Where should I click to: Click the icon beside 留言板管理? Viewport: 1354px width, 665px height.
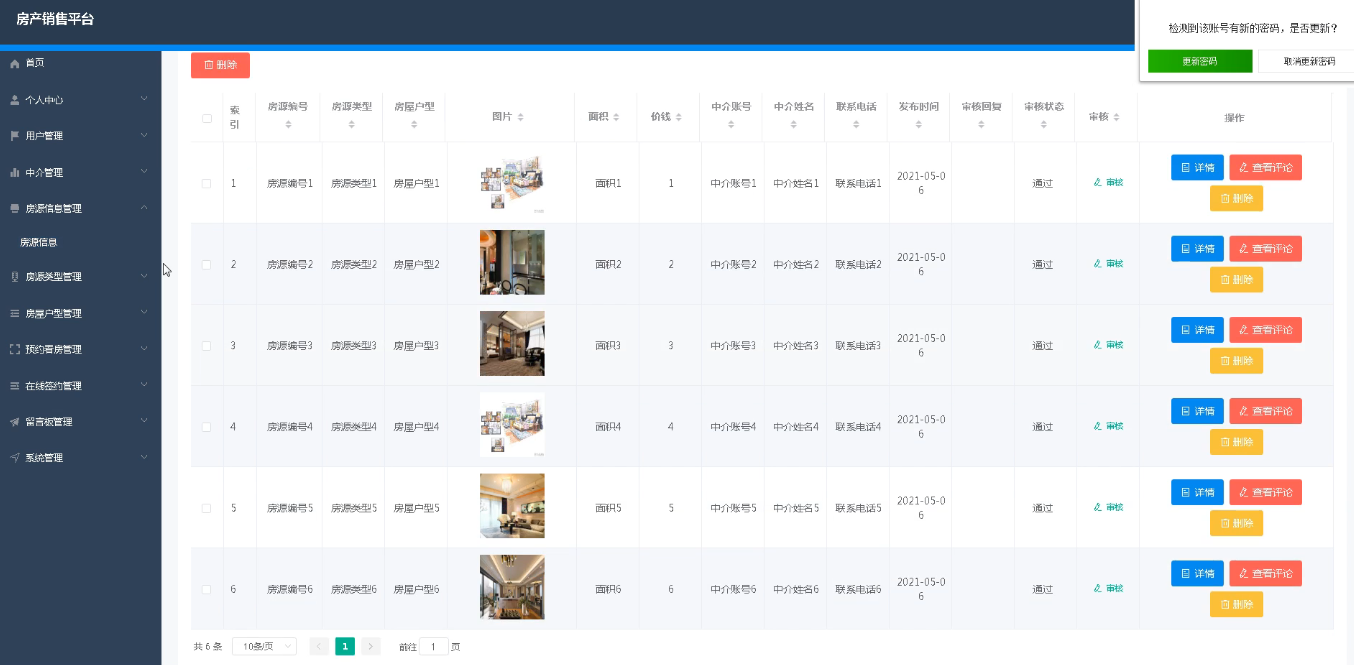pos(15,421)
